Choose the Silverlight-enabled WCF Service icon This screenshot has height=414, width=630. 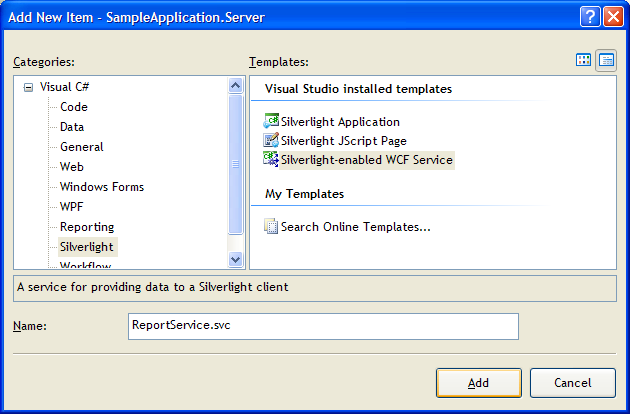tap(271, 159)
